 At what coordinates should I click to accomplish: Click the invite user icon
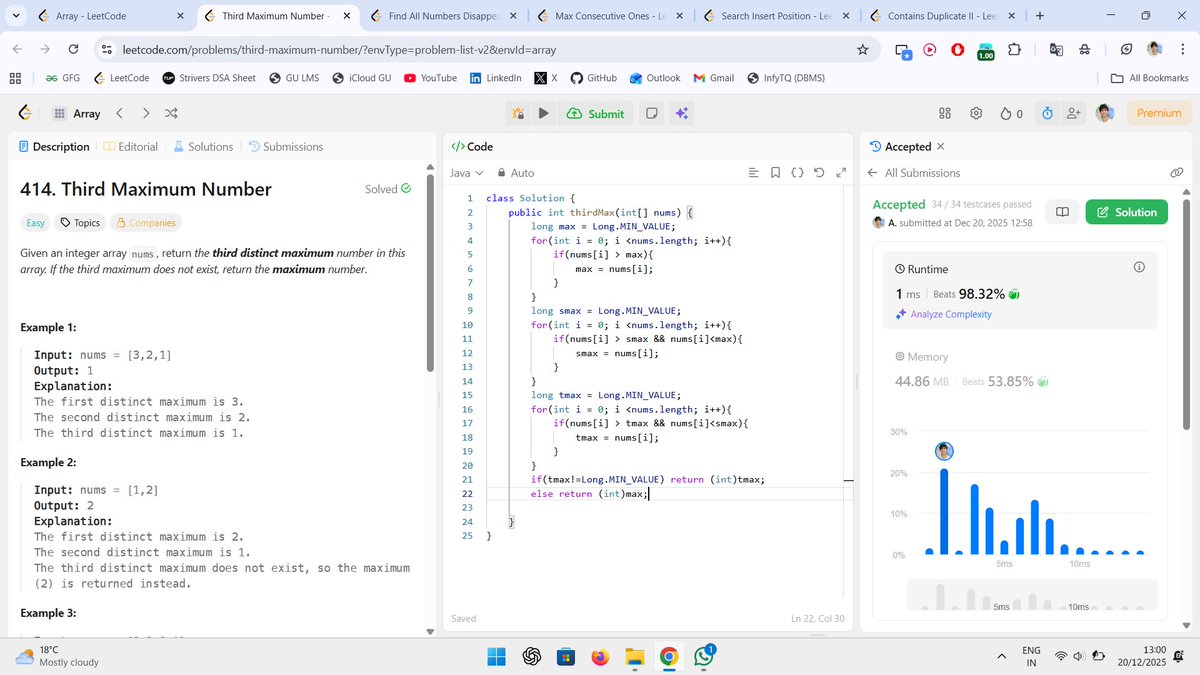pyautogui.click(x=1074, y=113)
